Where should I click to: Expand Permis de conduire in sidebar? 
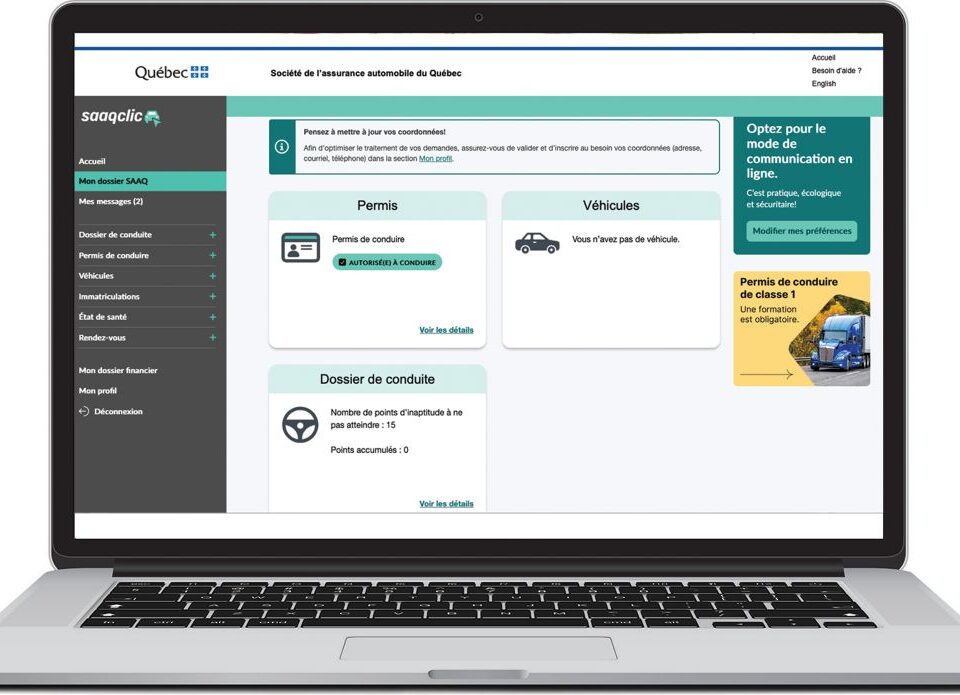coord(212,256)
